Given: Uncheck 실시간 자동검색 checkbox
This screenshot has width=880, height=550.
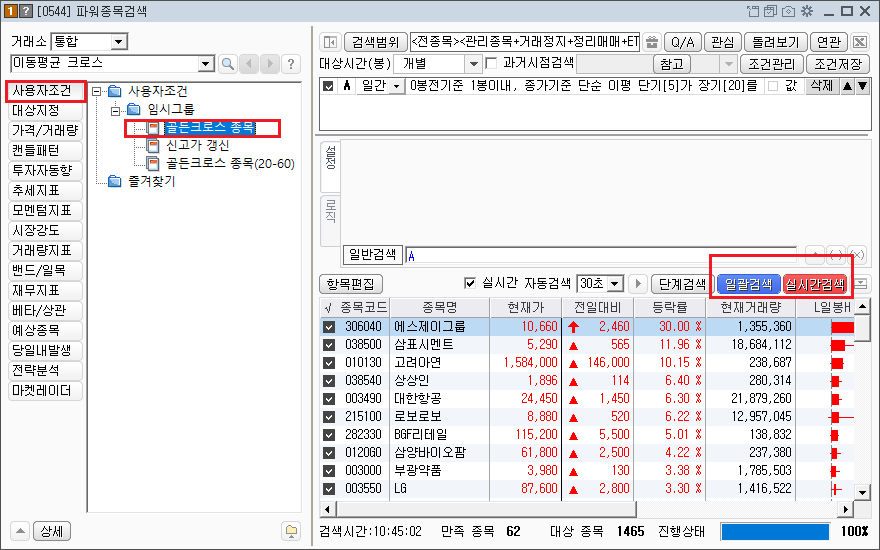Looking at the screenshot, I should [x=471, y=283].
